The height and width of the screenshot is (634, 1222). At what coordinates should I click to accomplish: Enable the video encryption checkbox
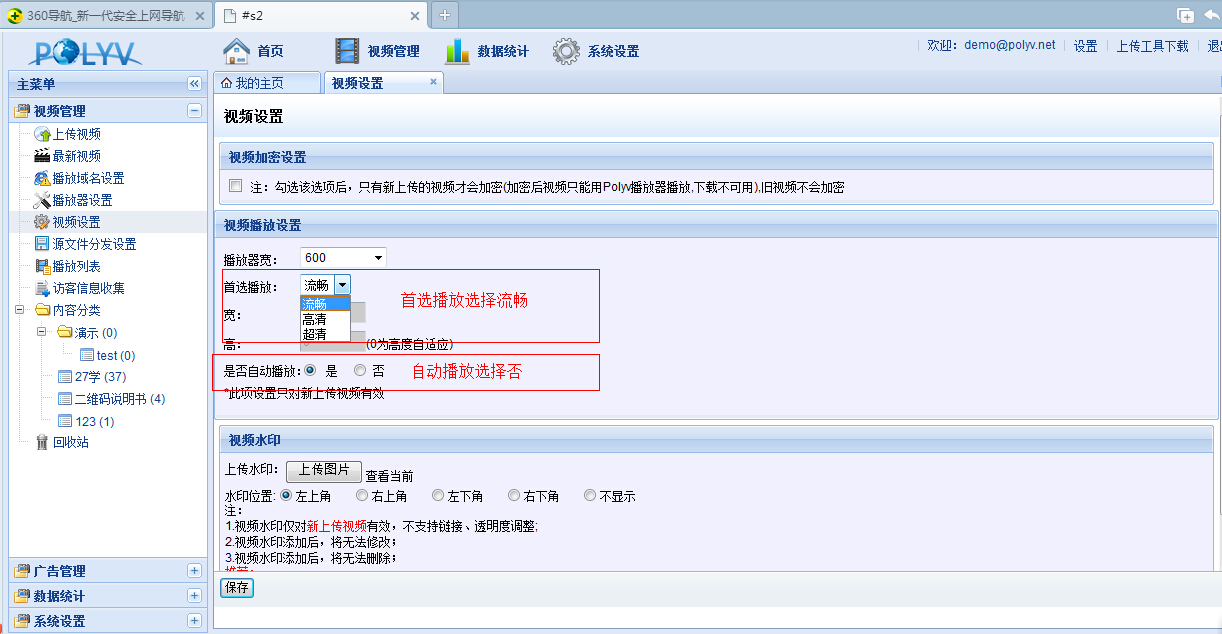pos(235,186)
